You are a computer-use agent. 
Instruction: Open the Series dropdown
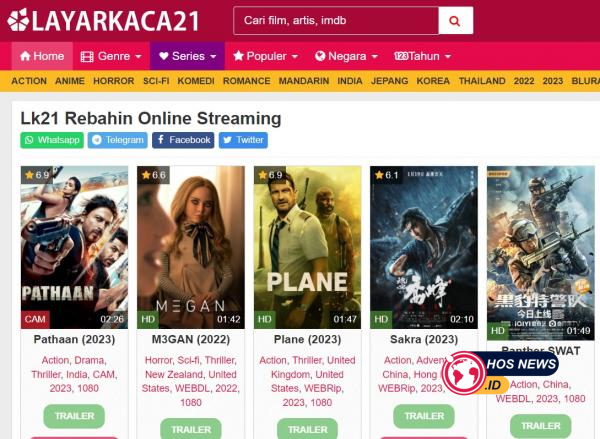click(x=187, y=56)
